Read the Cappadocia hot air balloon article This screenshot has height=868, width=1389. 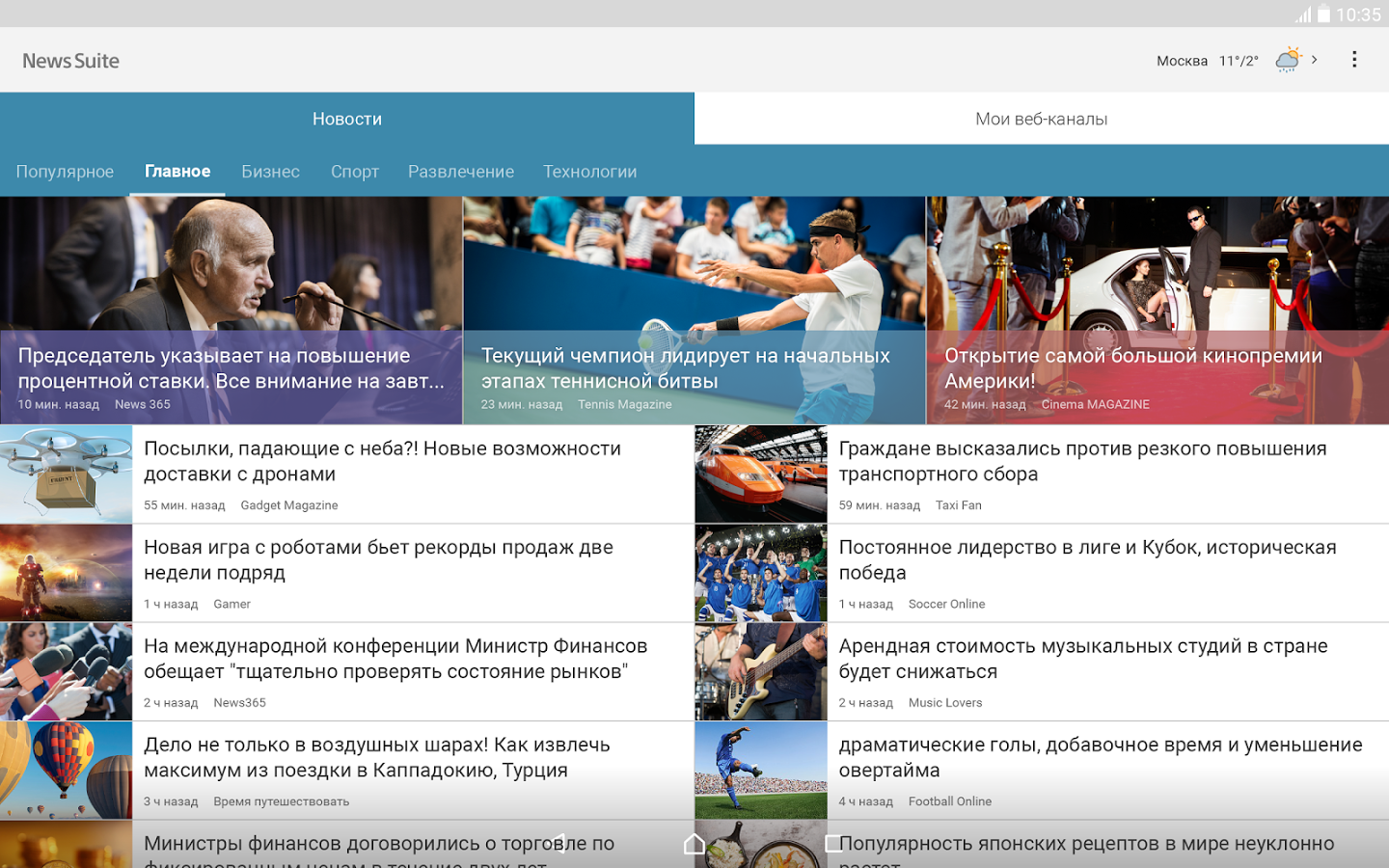376,758
